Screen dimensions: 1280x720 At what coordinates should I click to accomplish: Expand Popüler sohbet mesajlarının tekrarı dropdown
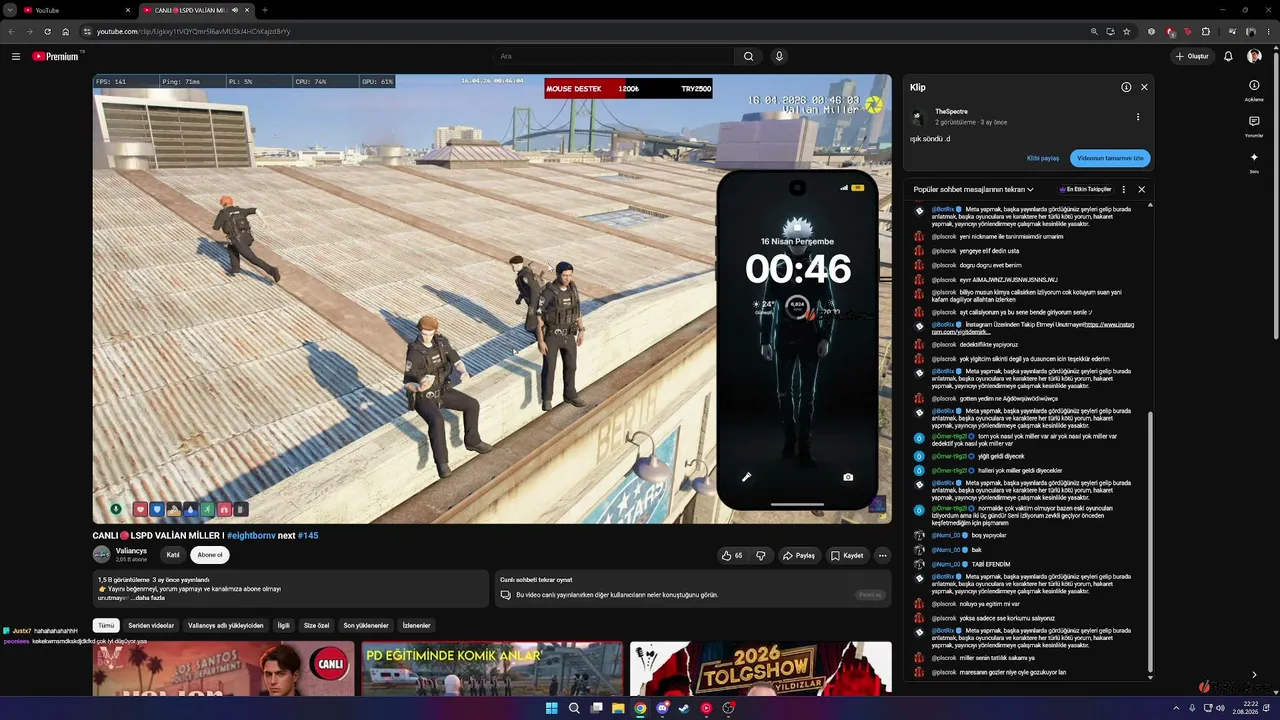coord(973,189)
